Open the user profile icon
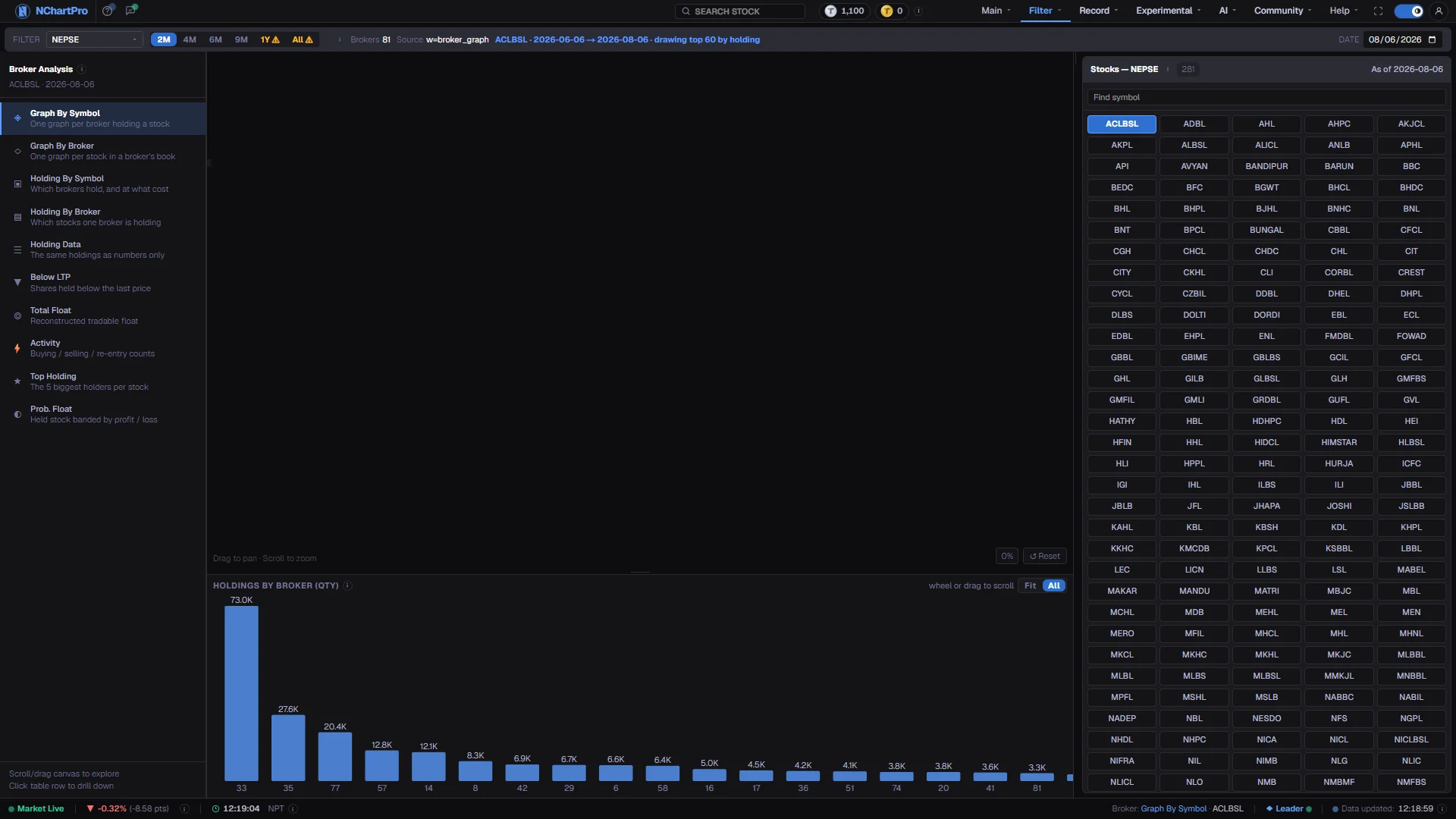The image size is (1456, 819). click(1439, 11)
